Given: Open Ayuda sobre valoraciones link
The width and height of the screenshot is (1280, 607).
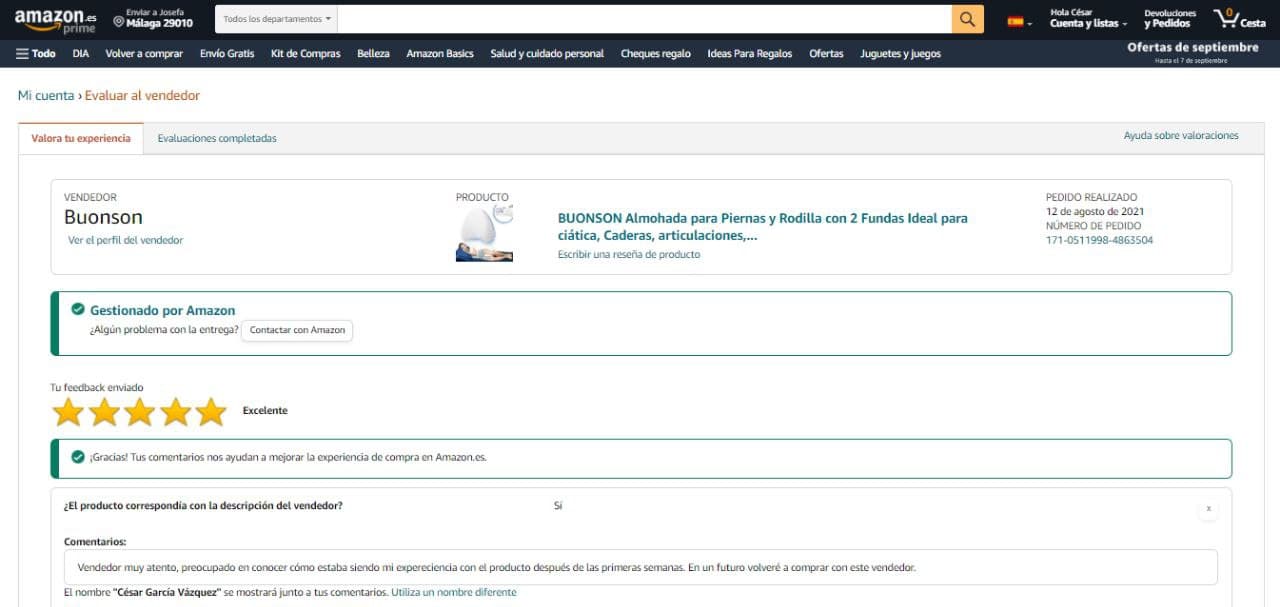Looking at the screenshot, I should tap(1181, 136).
